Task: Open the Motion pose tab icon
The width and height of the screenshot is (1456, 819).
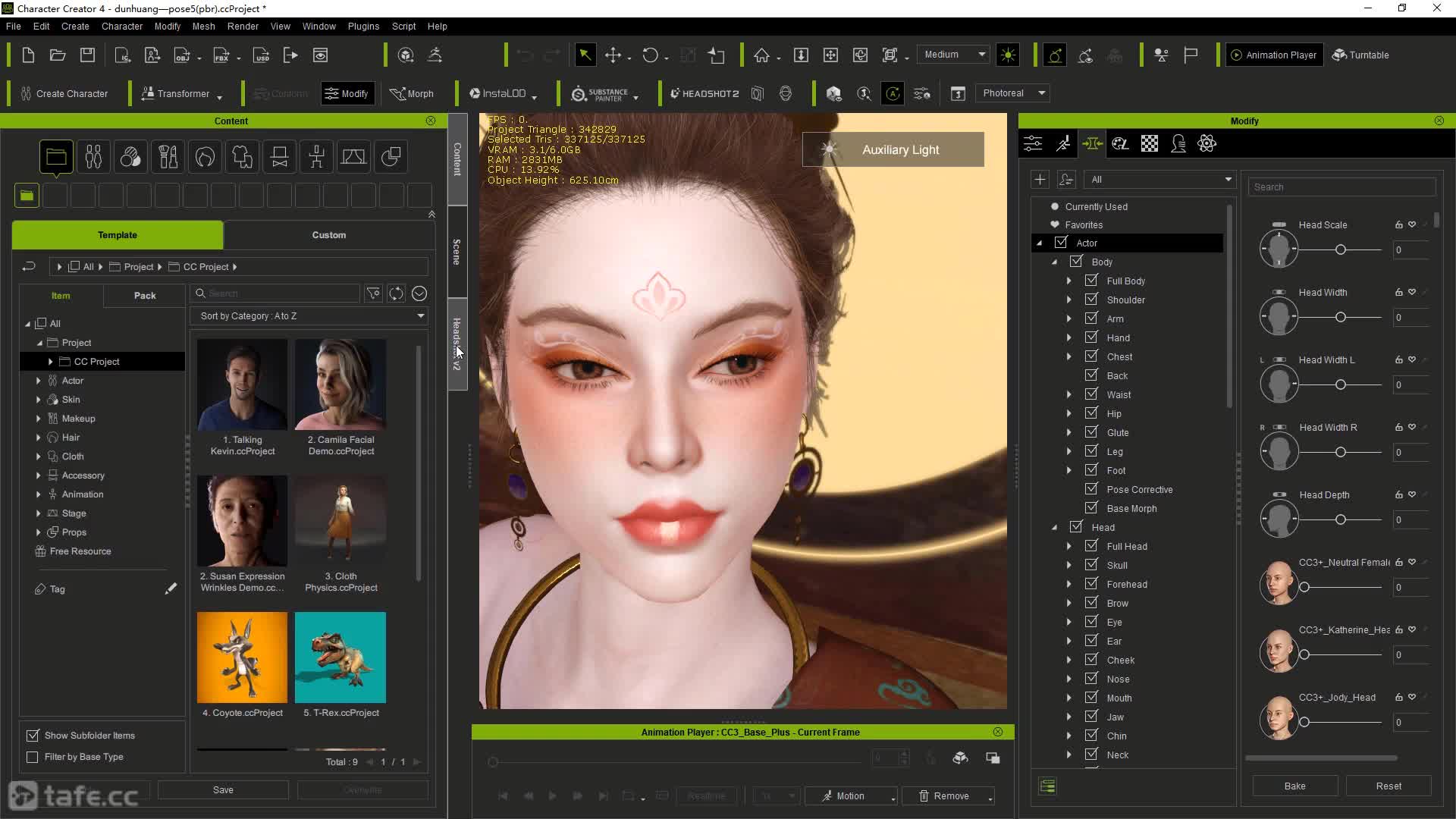Action: click(x=1063, y=143)
